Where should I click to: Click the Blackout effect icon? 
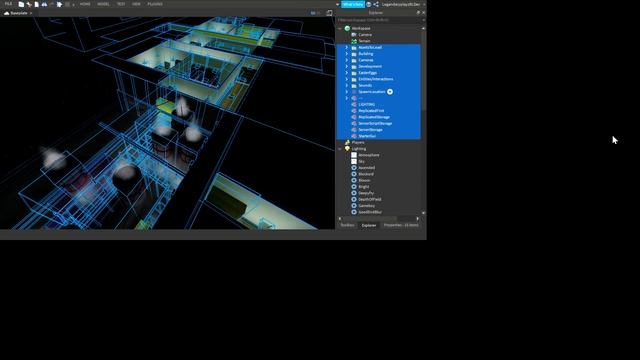pyautogui.click(x=354, y=174)
